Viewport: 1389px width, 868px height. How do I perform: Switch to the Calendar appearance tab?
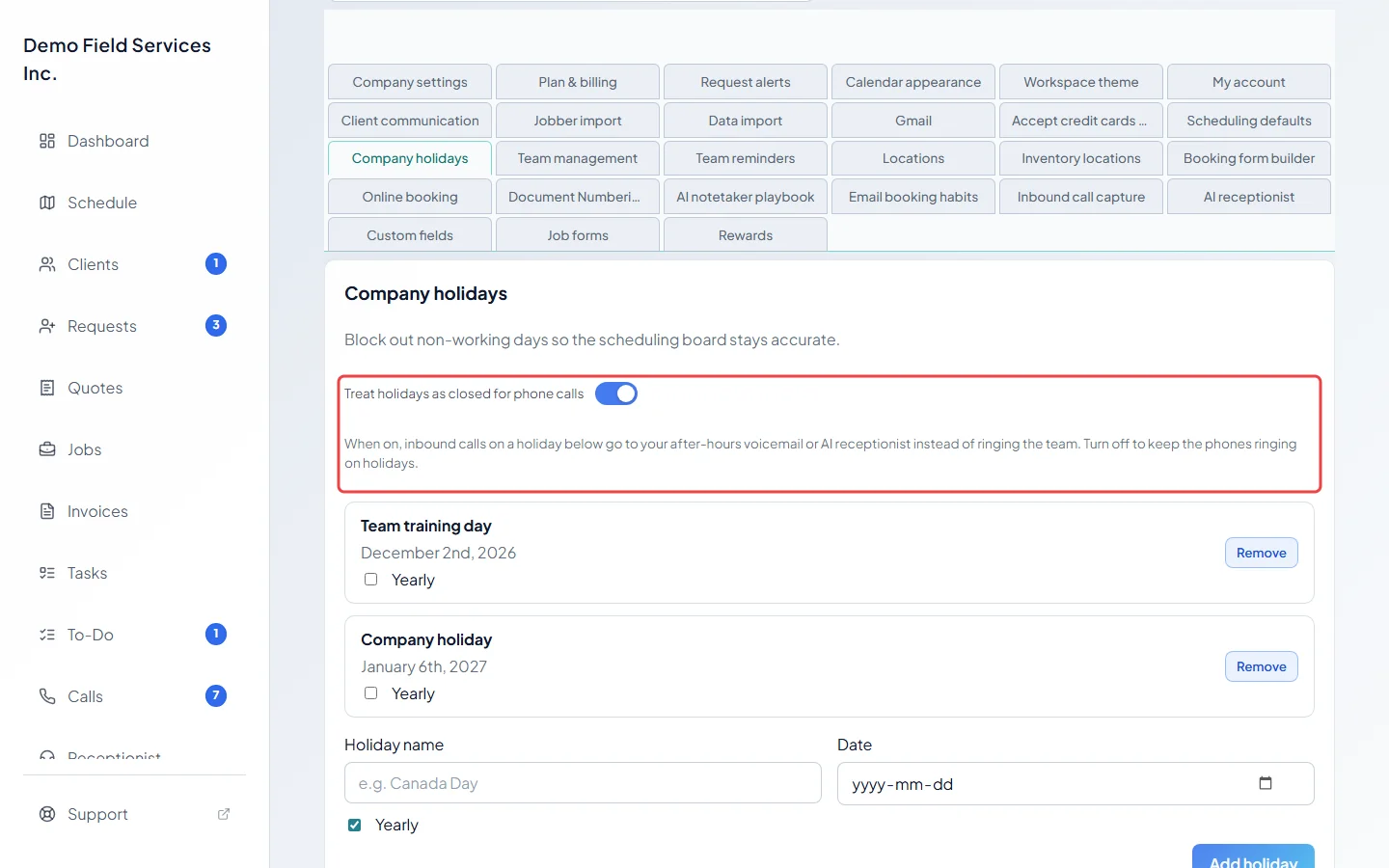coord(913,82)
